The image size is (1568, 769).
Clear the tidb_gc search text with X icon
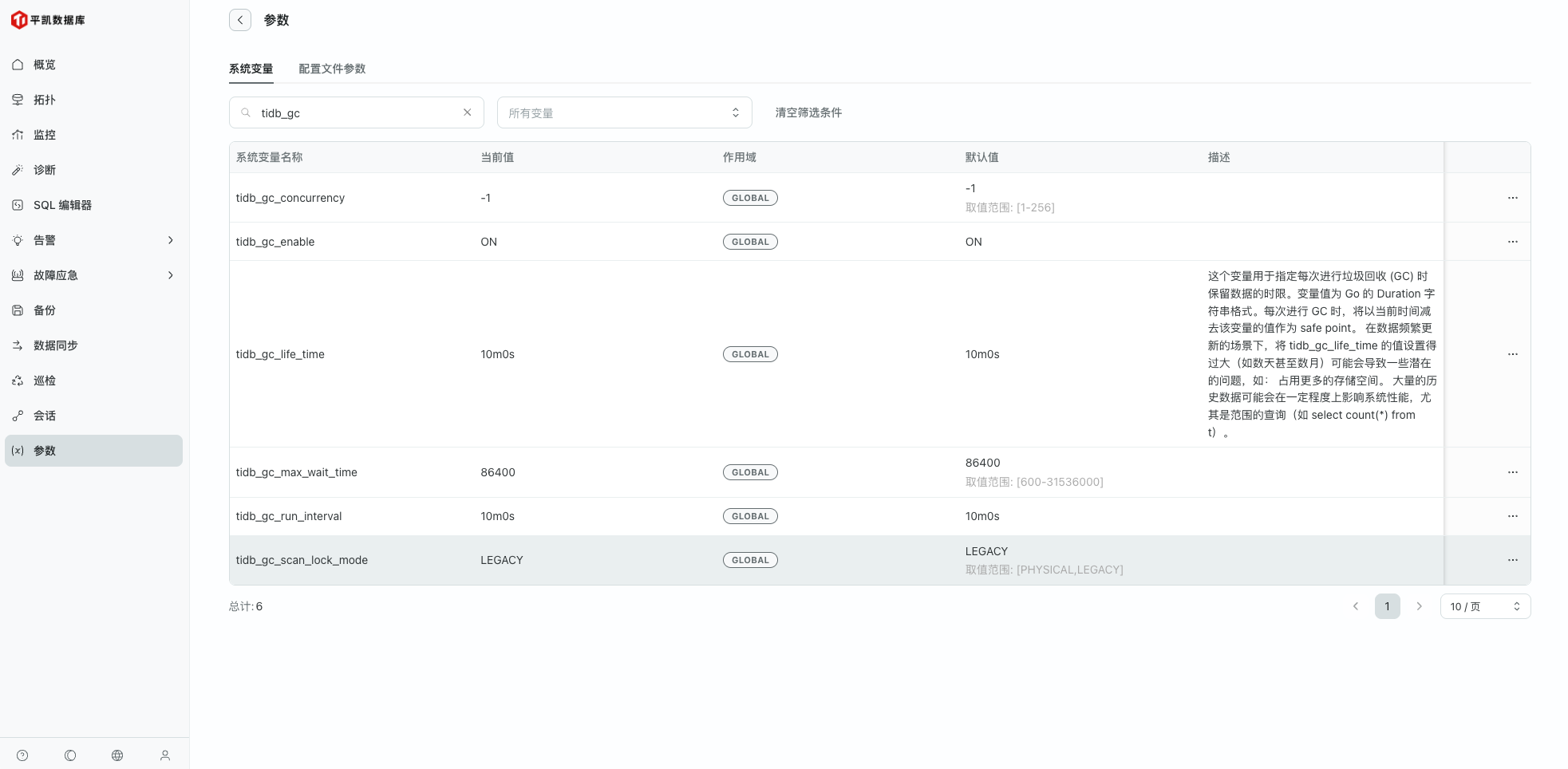pos(467,112)
